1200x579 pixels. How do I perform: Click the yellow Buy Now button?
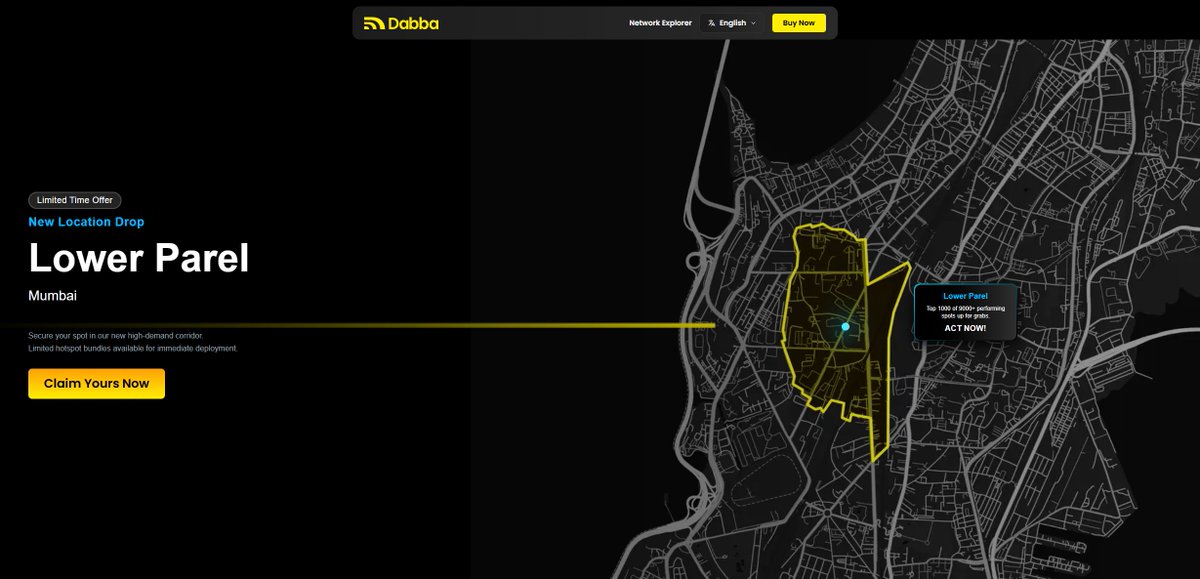(799, 23)
